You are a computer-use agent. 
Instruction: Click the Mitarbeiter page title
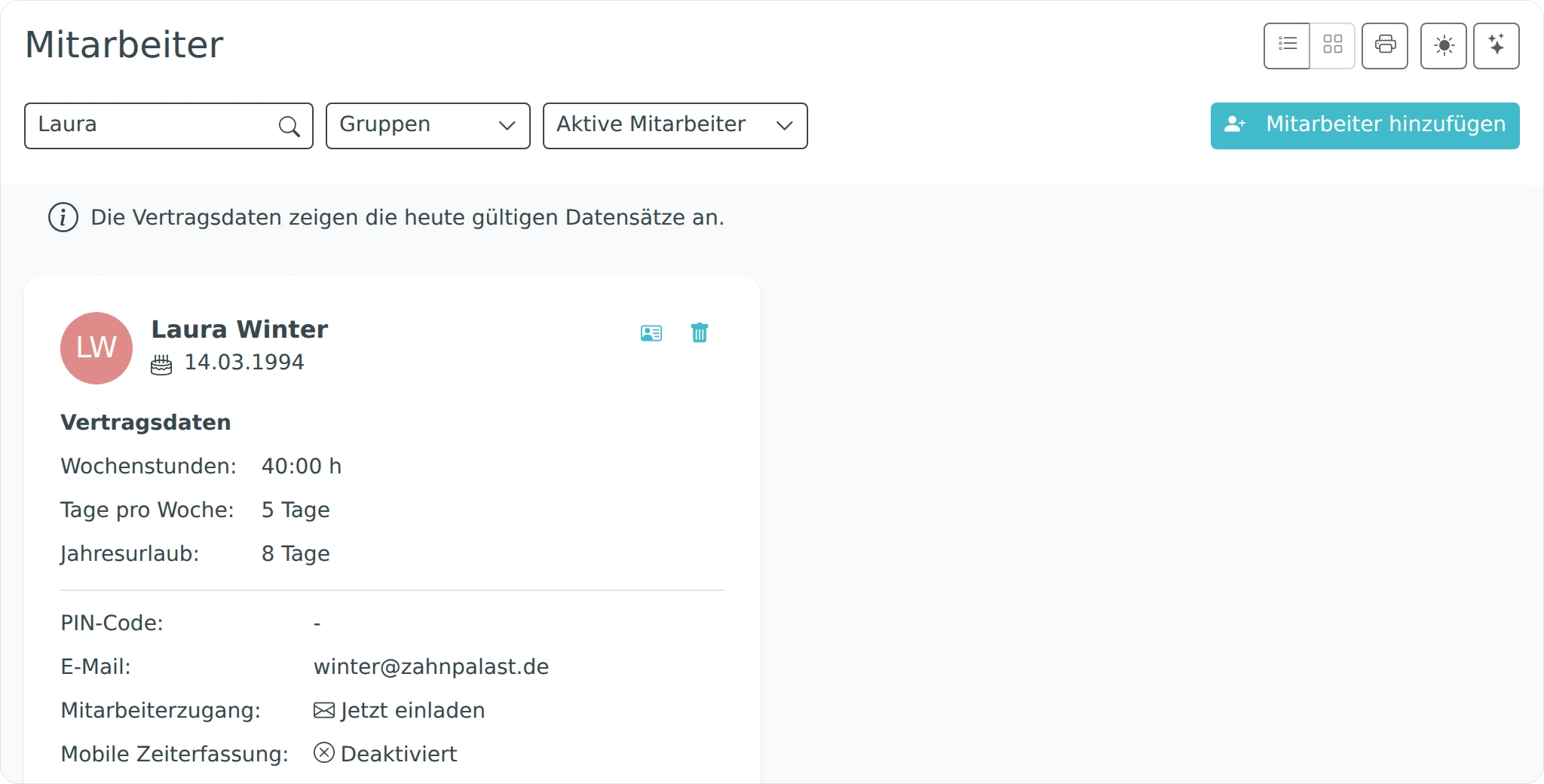(124, 44)
